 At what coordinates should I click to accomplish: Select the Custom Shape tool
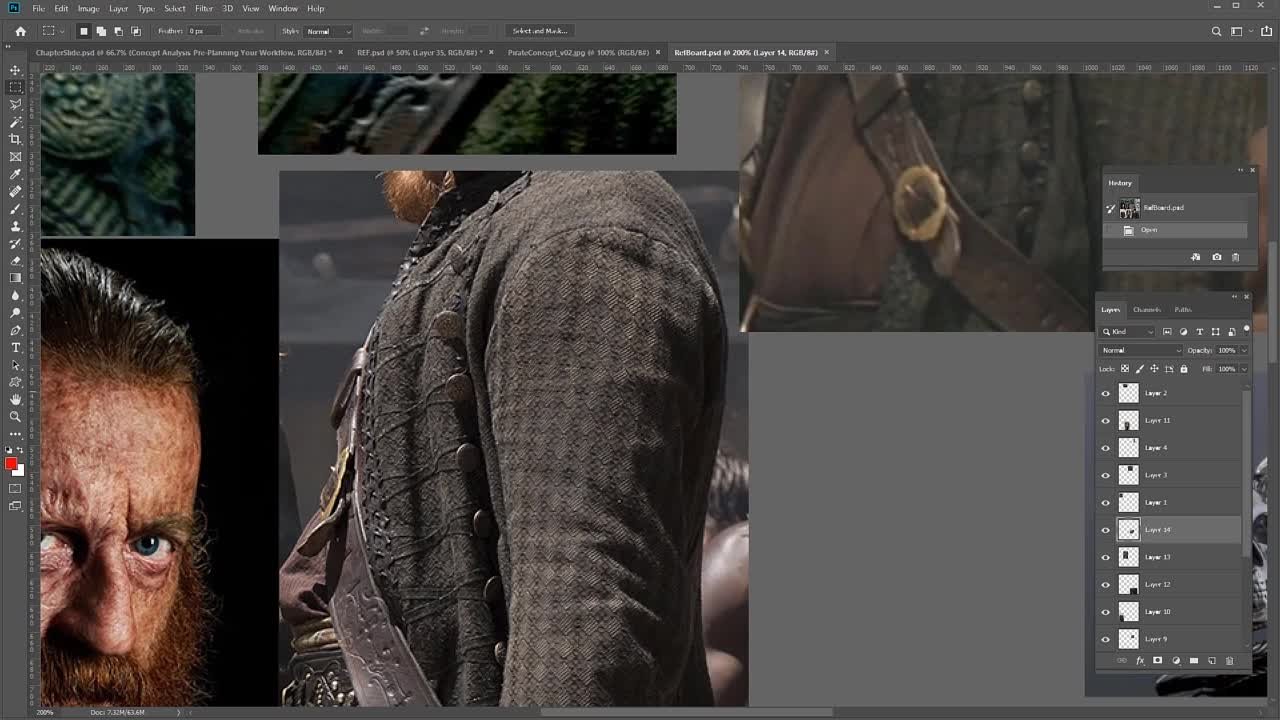pyautogui.click(x=15, y=382)
